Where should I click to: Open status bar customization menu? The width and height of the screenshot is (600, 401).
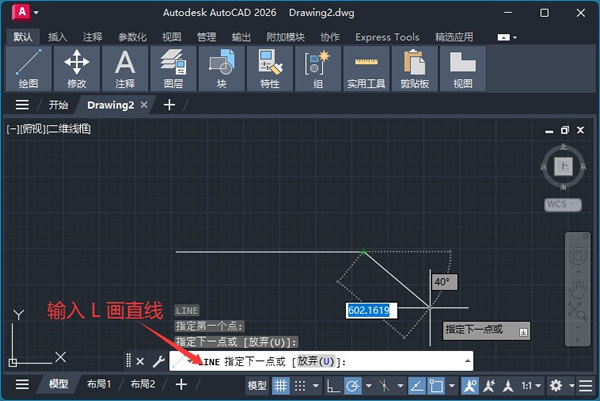(x=586, y=385)
